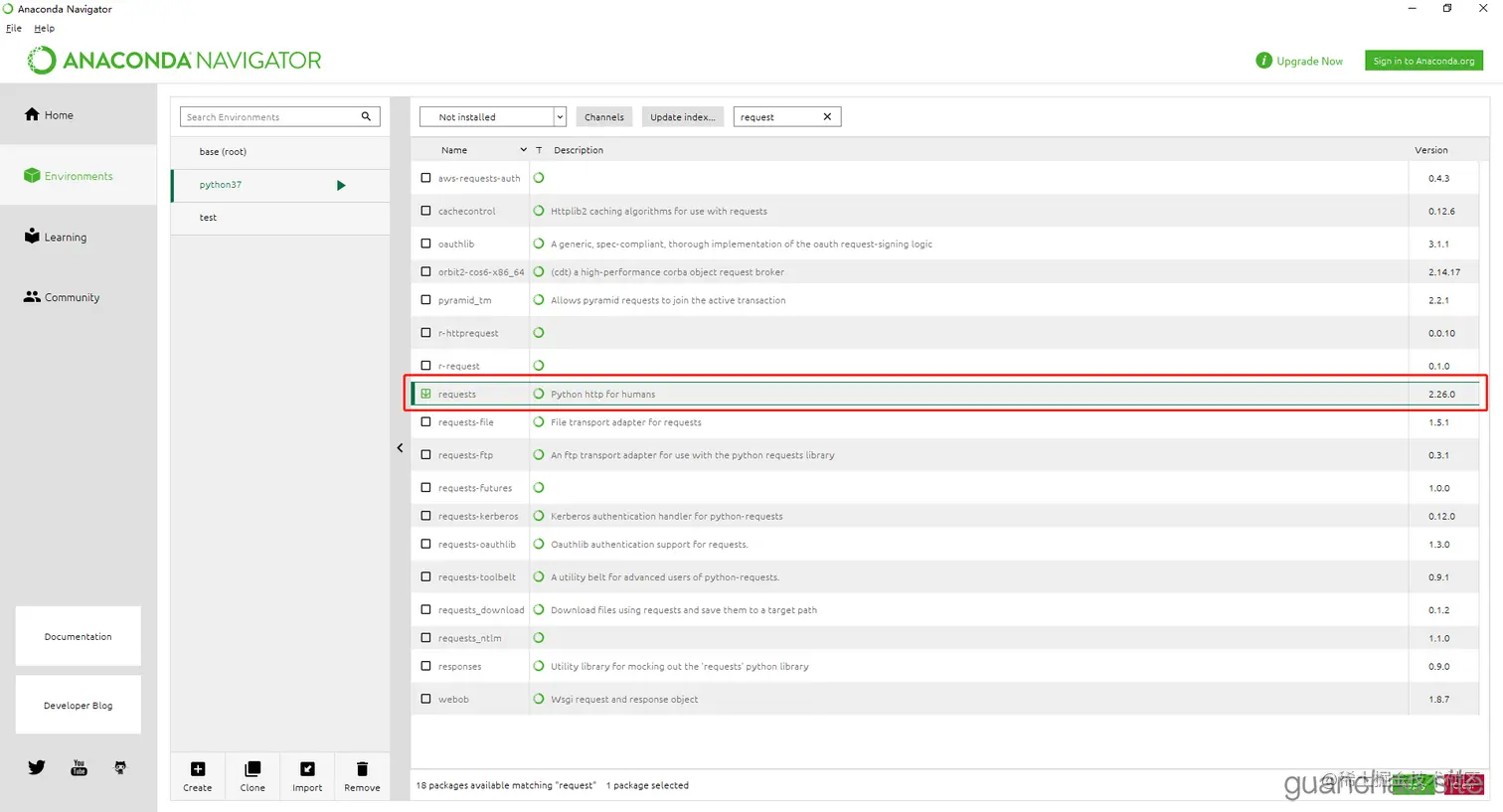The width and height of the screenshot is (1503, 812).
Task: Click the status circle for pyramid_tm
Action: (539, 299)
